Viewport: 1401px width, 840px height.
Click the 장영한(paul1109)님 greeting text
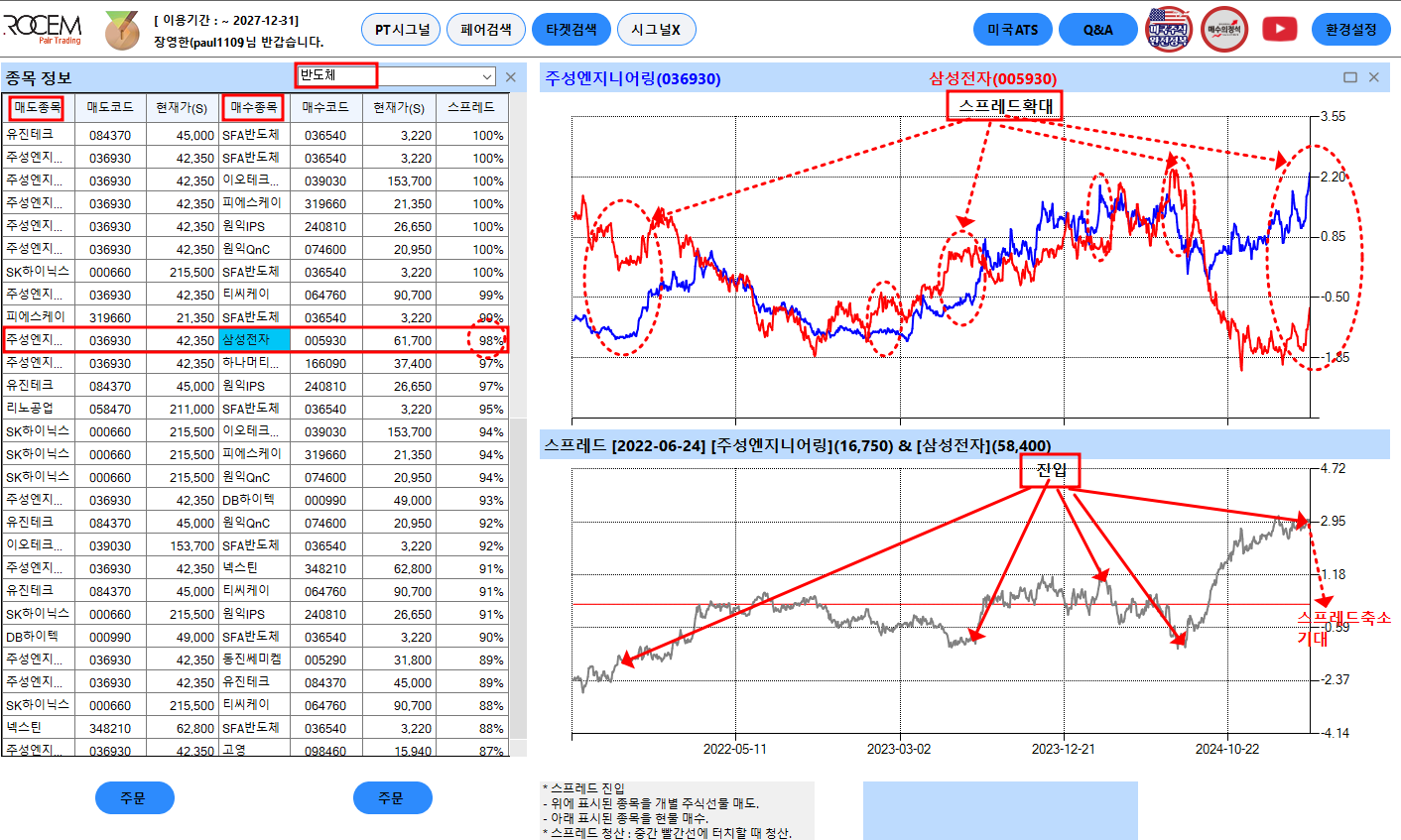(x=239, y=42)
